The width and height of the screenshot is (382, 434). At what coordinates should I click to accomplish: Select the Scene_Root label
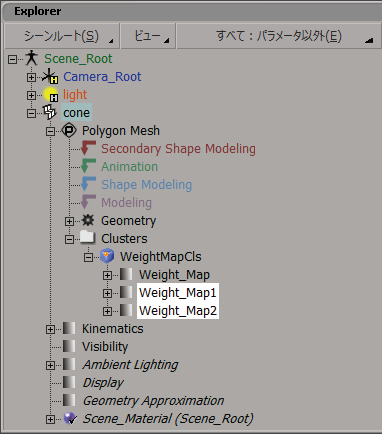click(x=78, y=59)
